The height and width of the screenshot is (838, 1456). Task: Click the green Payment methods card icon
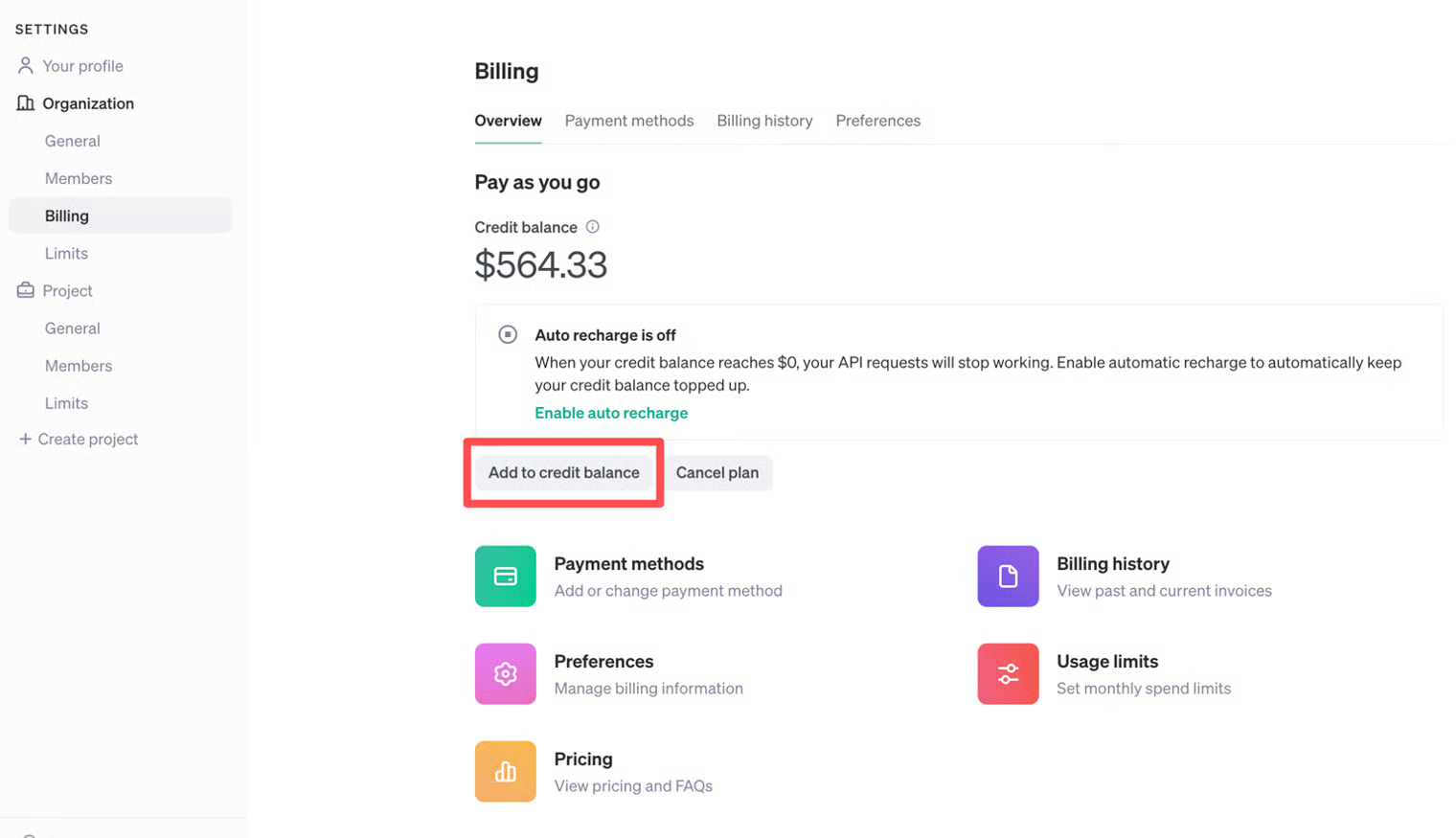[x=505, y=577]
